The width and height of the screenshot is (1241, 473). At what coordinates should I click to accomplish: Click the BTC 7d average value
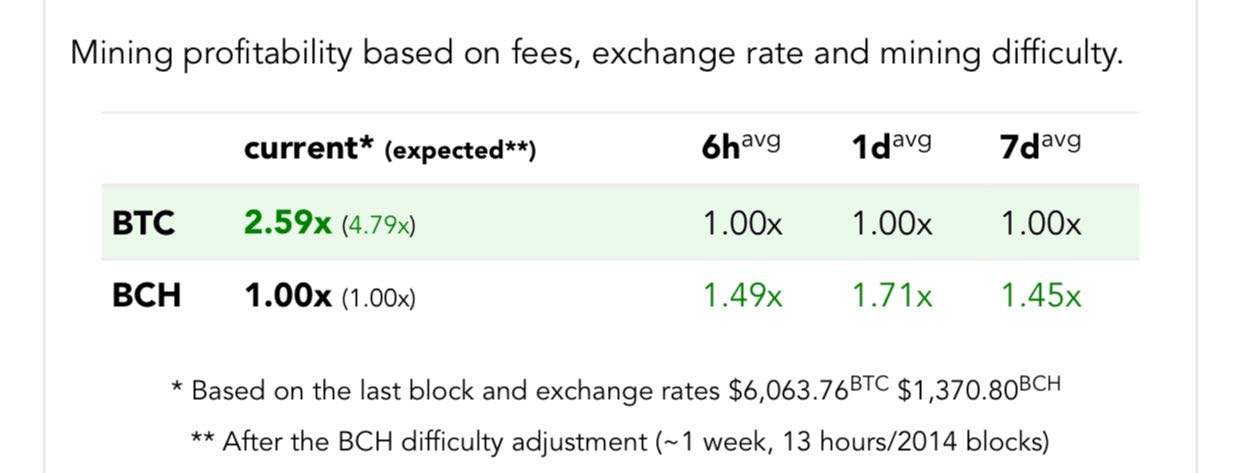point(1041,222)
